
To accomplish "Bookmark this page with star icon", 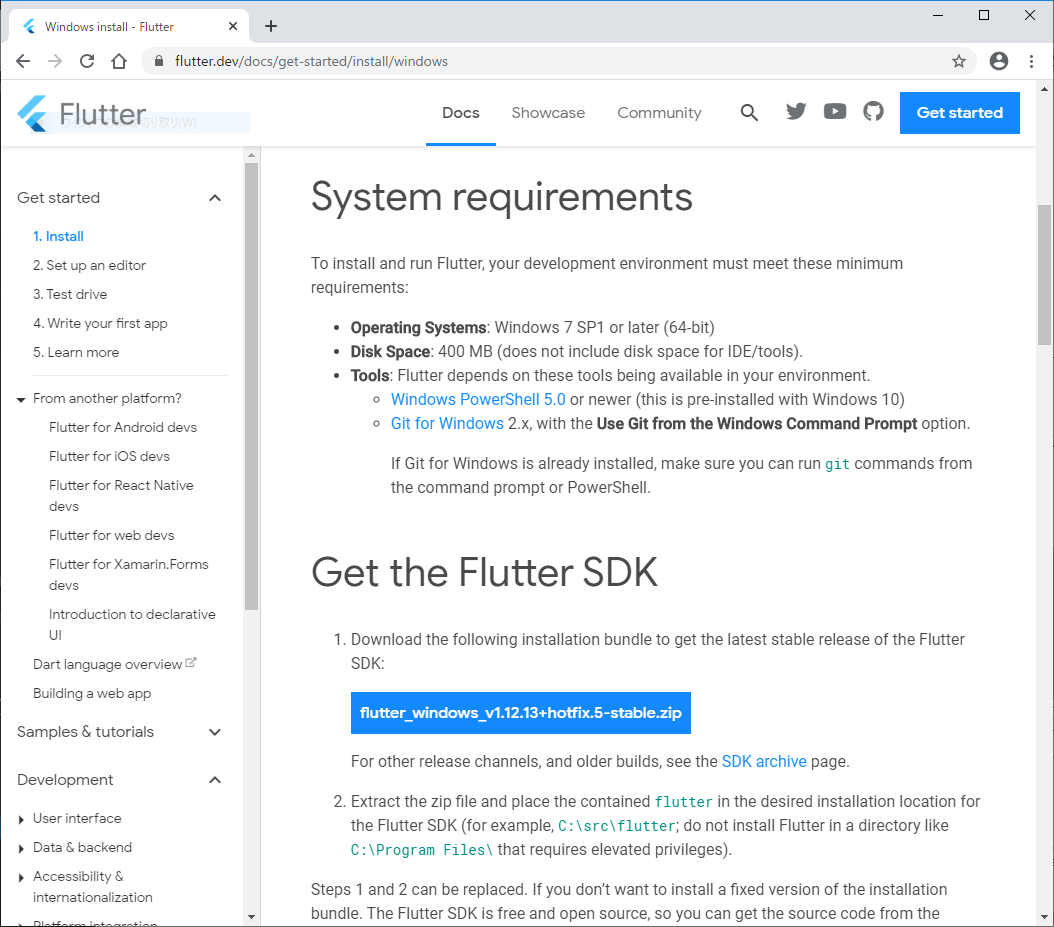I will (959, 61).
